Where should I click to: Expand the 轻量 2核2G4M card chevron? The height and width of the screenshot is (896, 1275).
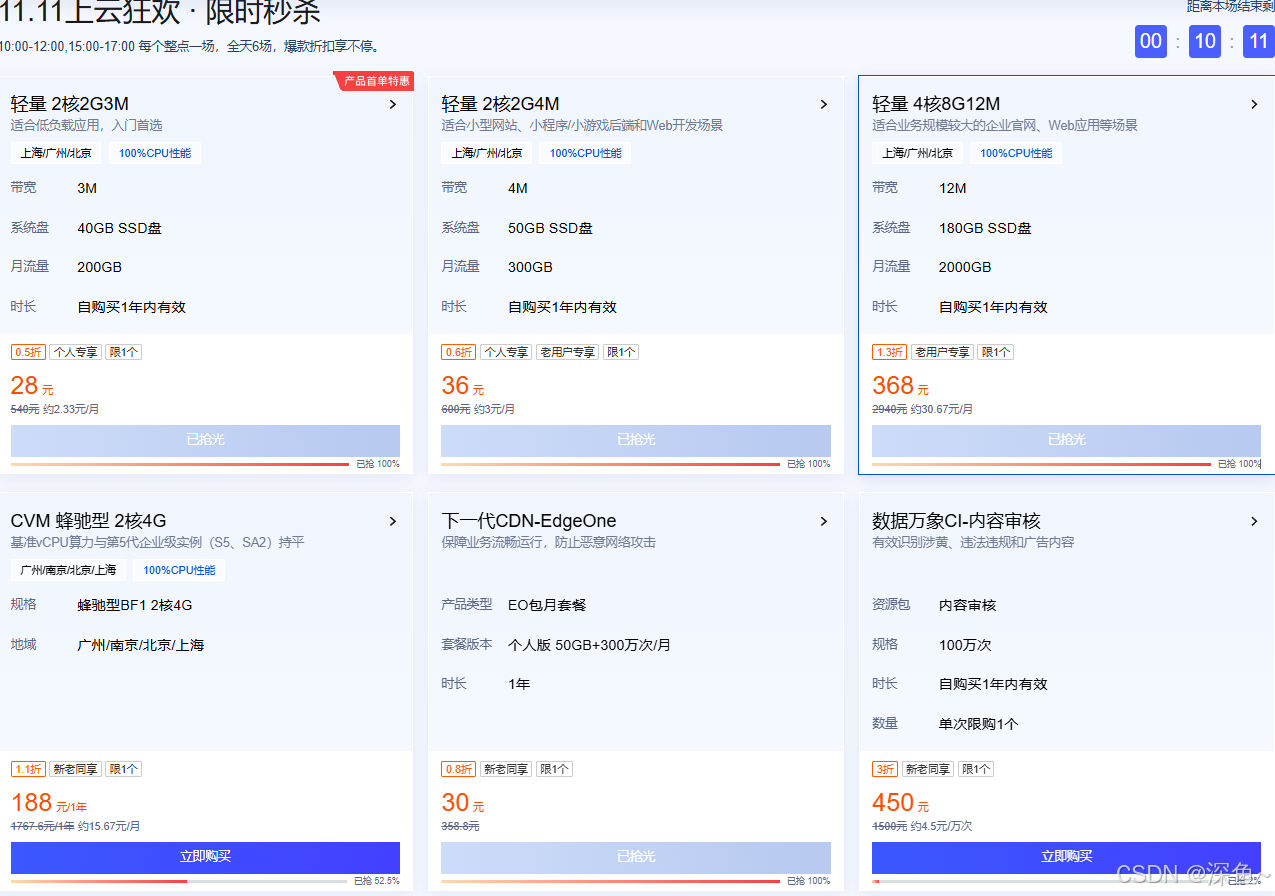pos(824,104)
